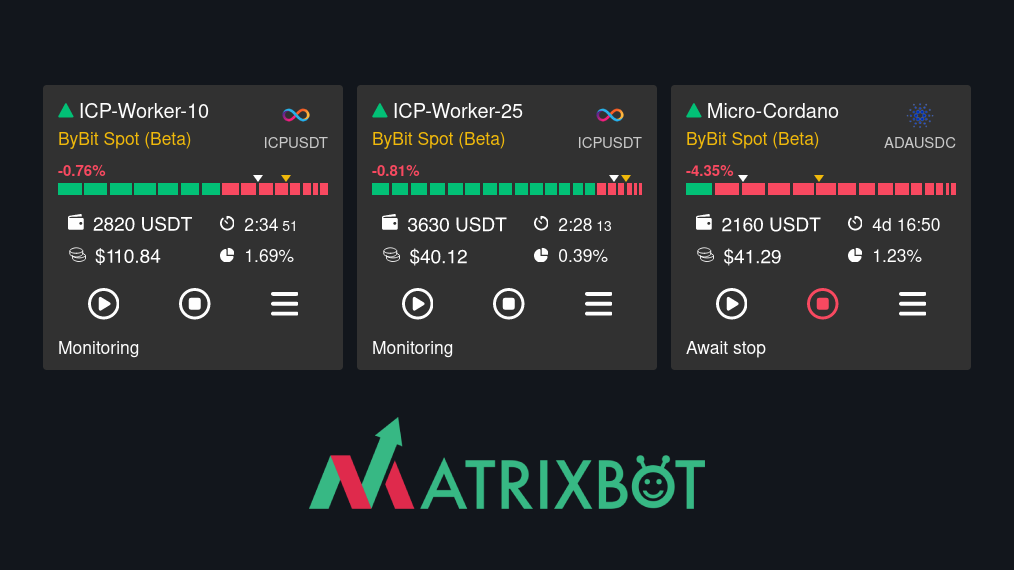Click the wallet icon next to 2820 USDT
Screen dimensions: 1014x570
76,223
